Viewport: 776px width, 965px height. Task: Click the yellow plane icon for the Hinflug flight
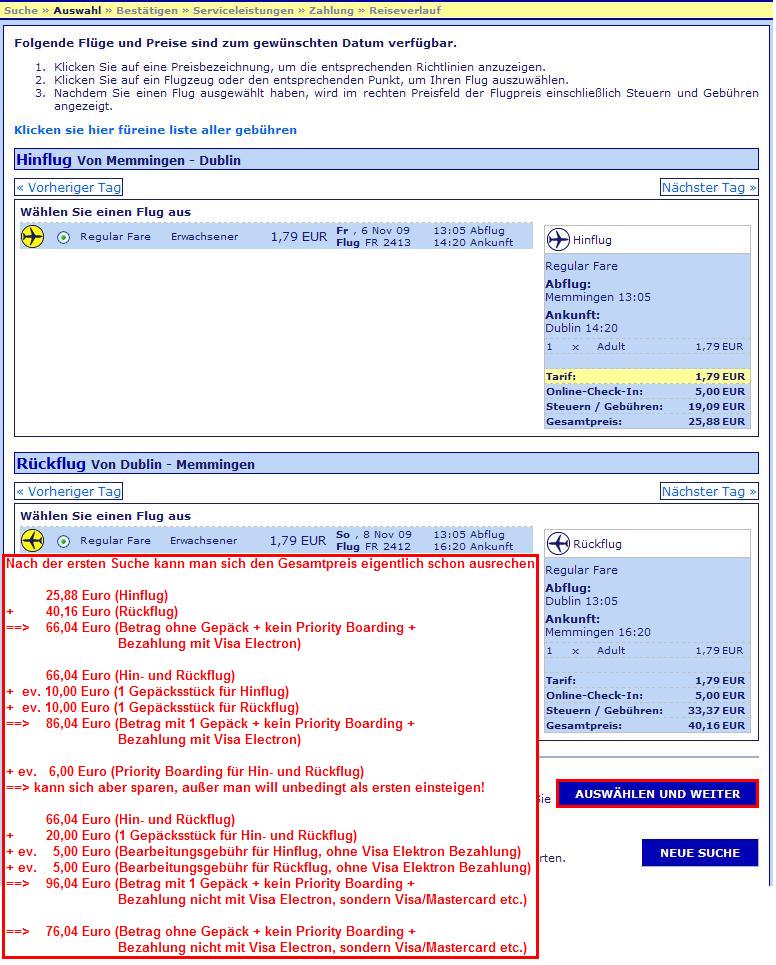33,237
